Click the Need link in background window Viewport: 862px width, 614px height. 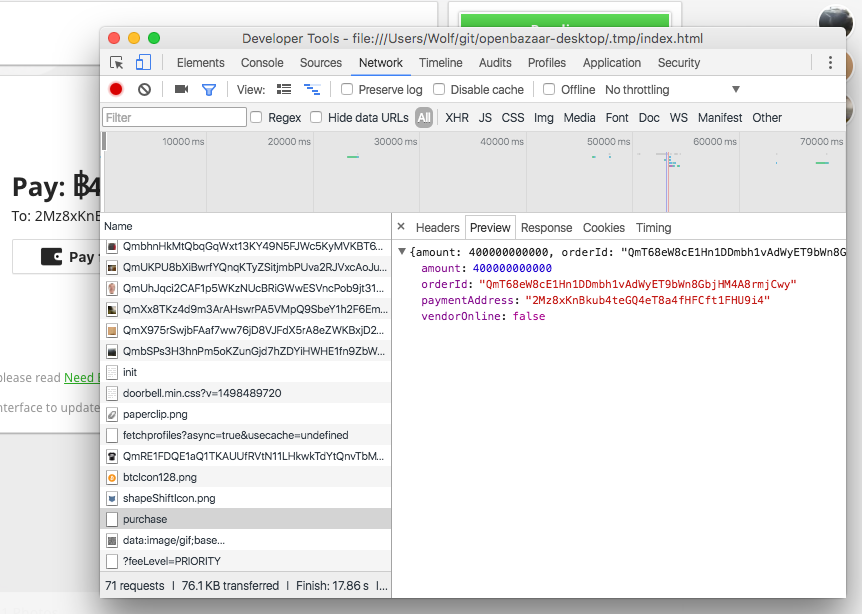coord(81,378)
